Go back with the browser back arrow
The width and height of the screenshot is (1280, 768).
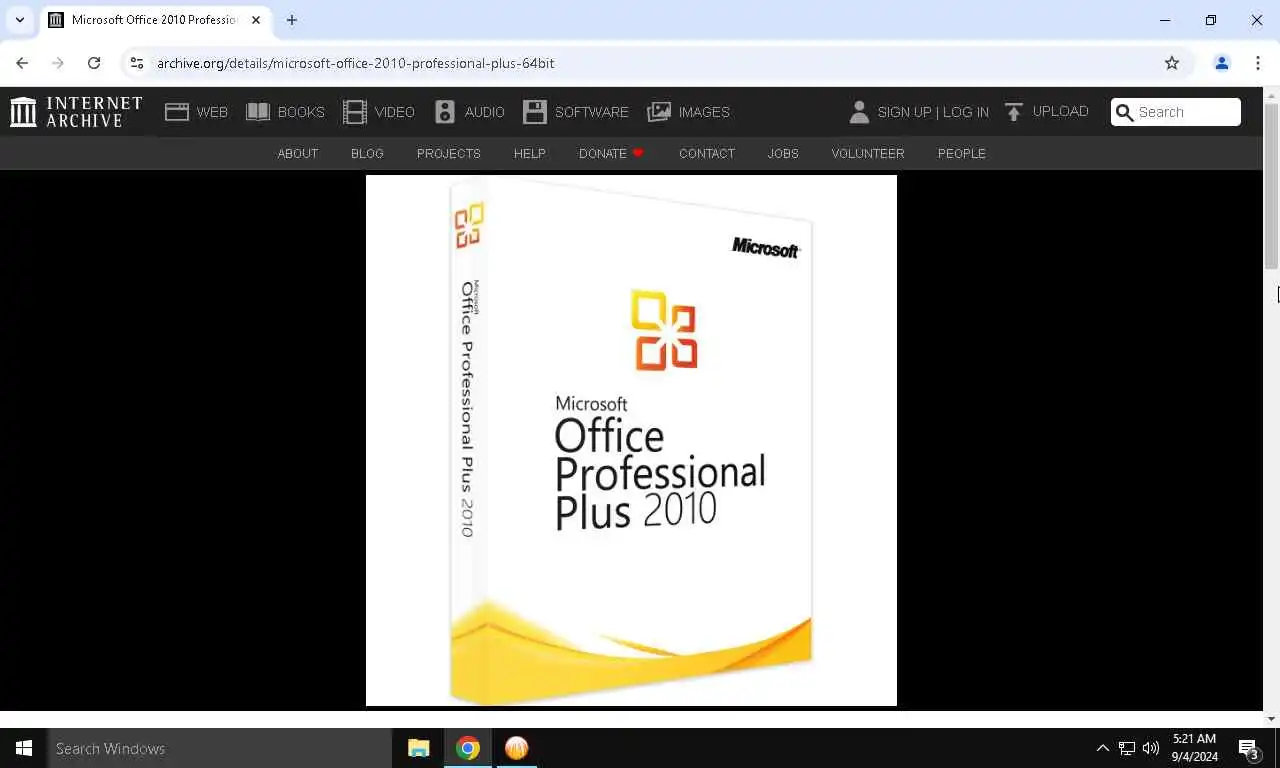pyautogui.click(x=22, y=63)
